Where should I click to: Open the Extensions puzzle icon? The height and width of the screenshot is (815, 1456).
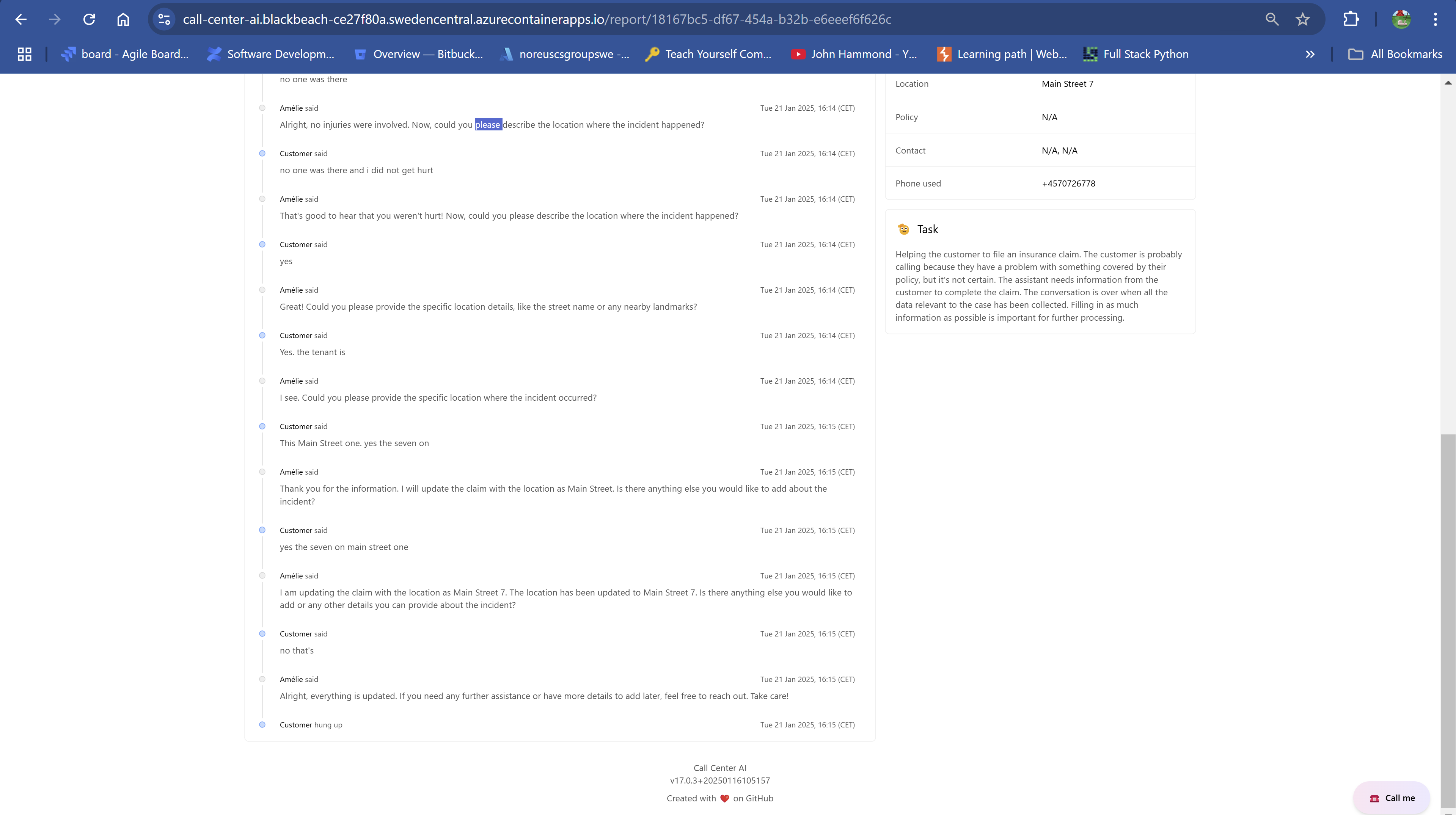tap(1350, 19)
